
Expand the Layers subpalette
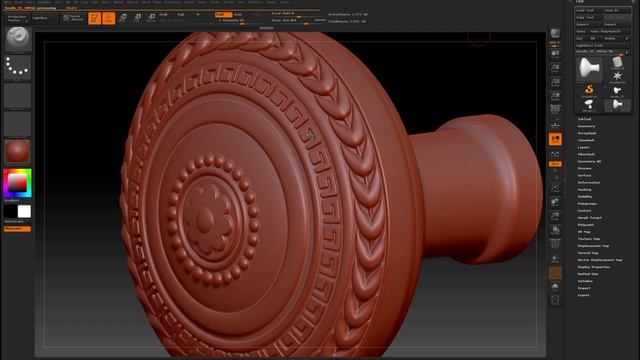click(x=584, y=147)
